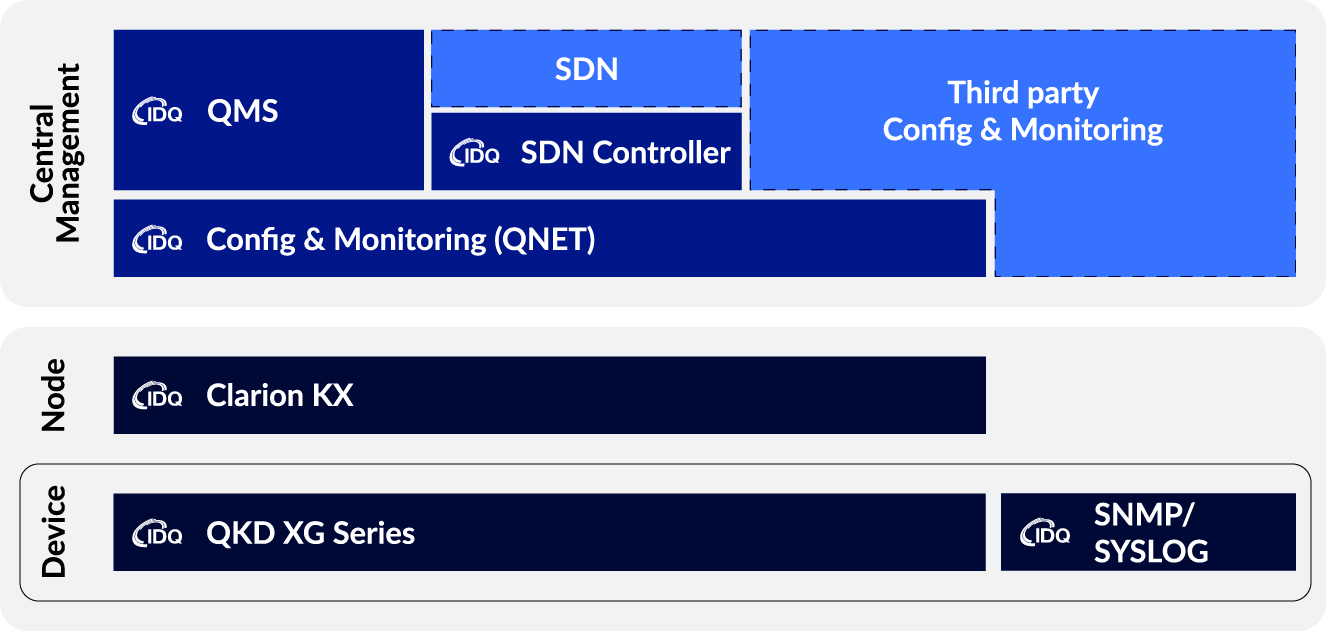Click the IDQ logo beside QMS
1326x631 pixels.
[x=157, y=112]
